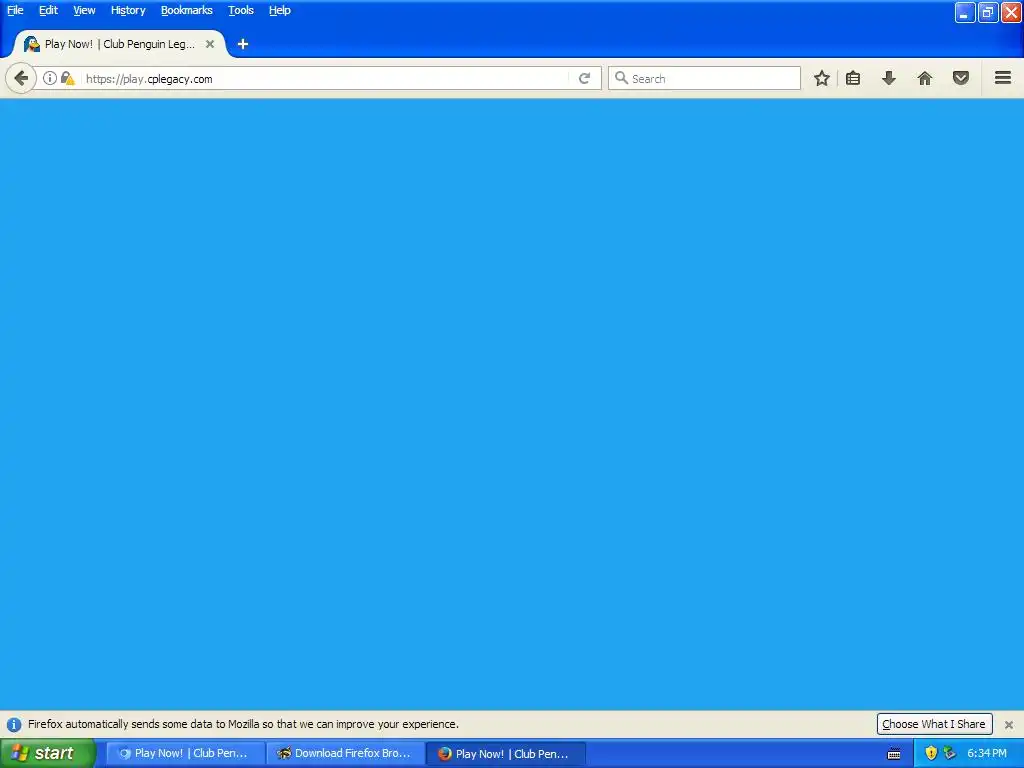Viewport: 1024px width, 768px height.
Task: Click the security shield tray icon
Action: point(931,753)
